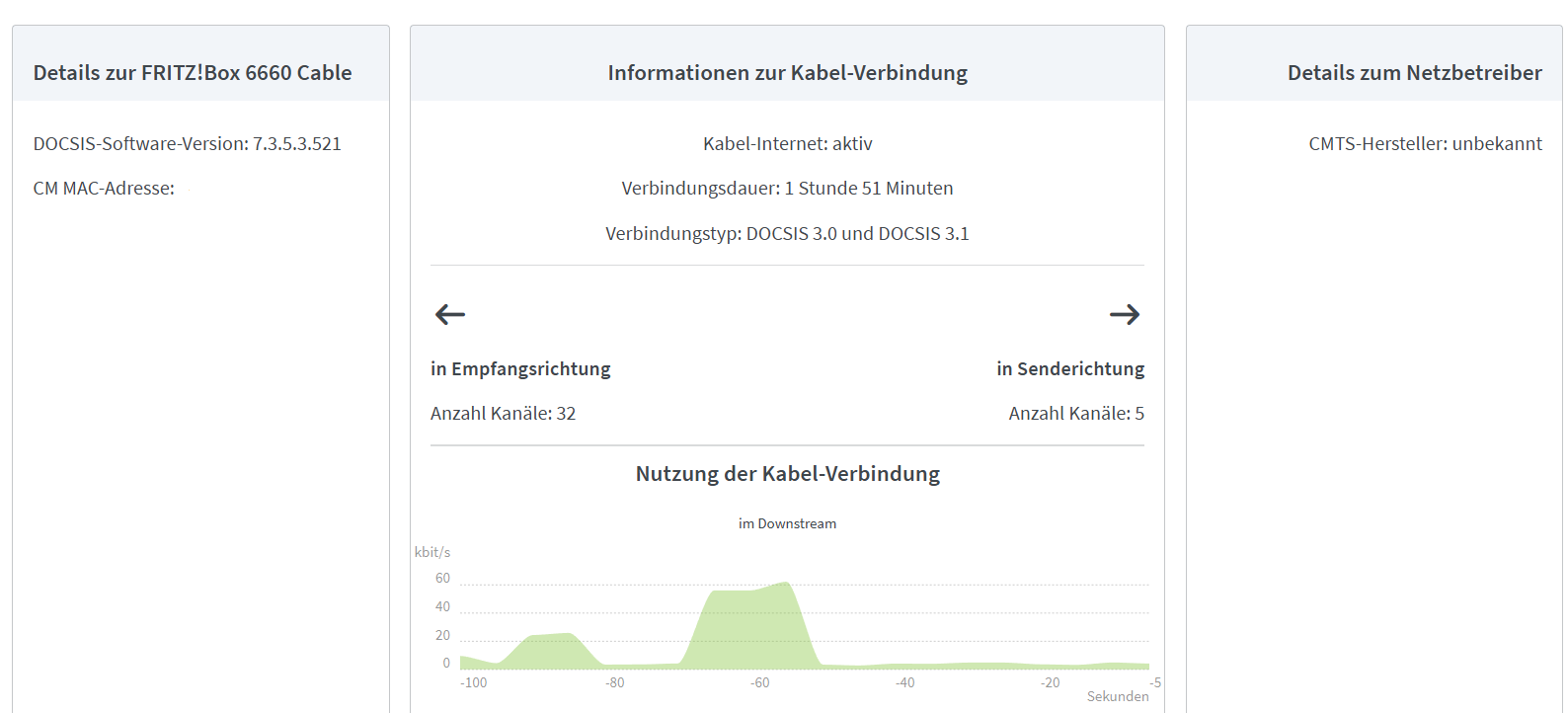This screenshot has width=1568, height=713.
Task: Click the 'Sekunden' axis label
Action: (x=1118, y=696)
